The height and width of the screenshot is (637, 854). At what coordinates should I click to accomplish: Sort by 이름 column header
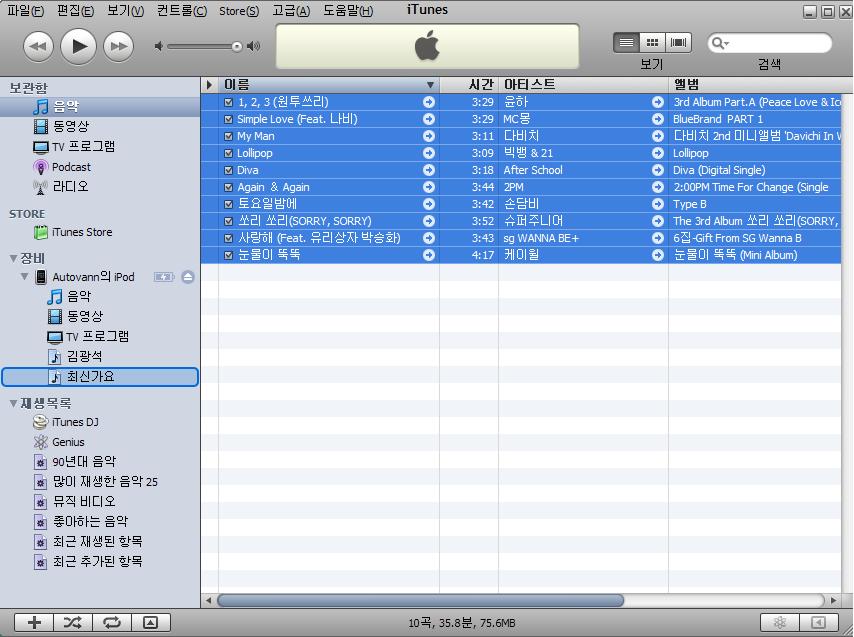(329, 84)
